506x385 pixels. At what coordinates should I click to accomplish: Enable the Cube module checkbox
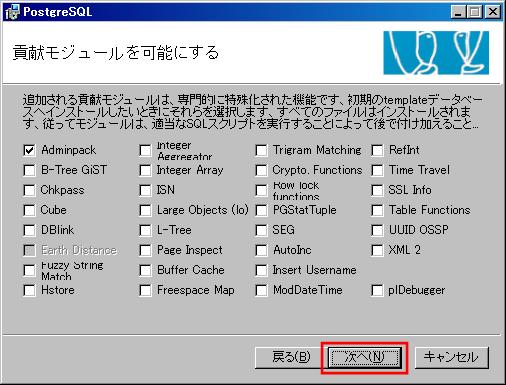[29, 210]
